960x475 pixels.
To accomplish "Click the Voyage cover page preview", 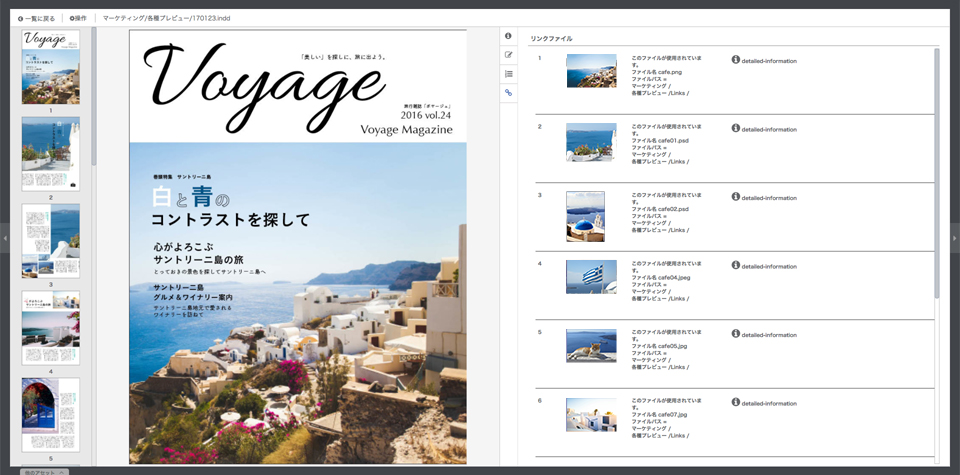I will point(298,247).
